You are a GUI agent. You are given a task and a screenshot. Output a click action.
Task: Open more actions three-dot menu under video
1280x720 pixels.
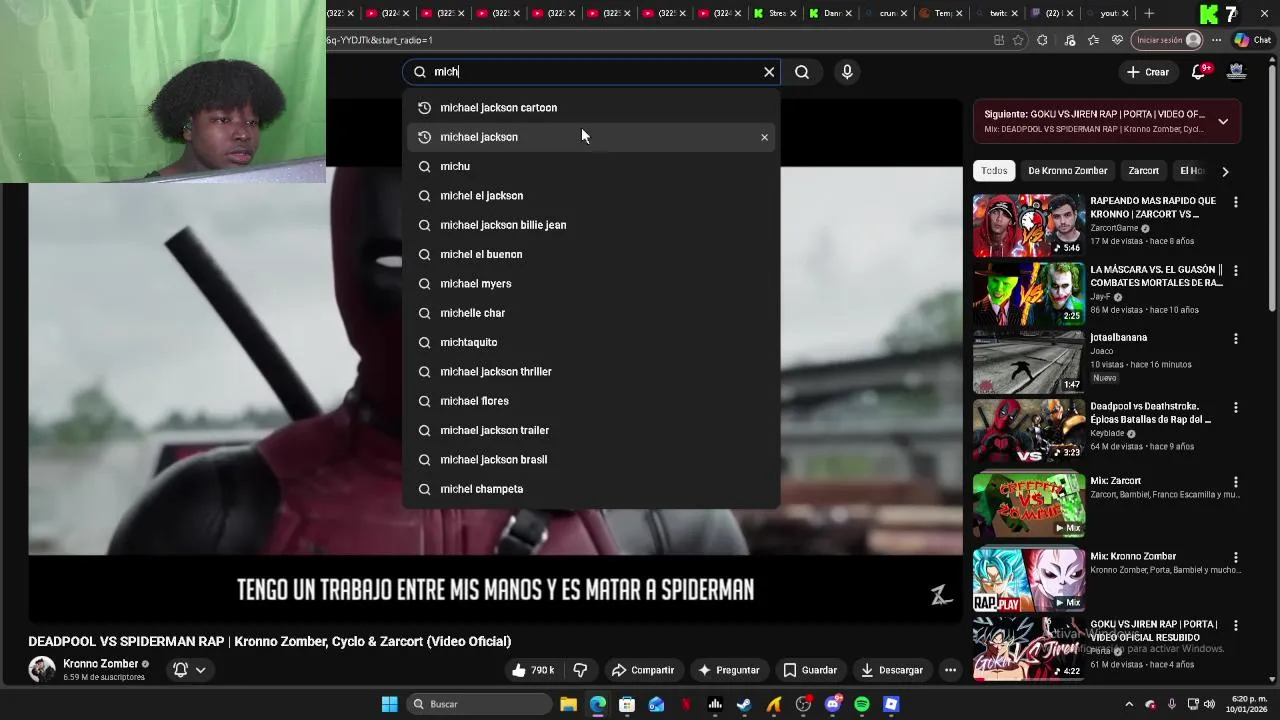click(x=950, y=670)
